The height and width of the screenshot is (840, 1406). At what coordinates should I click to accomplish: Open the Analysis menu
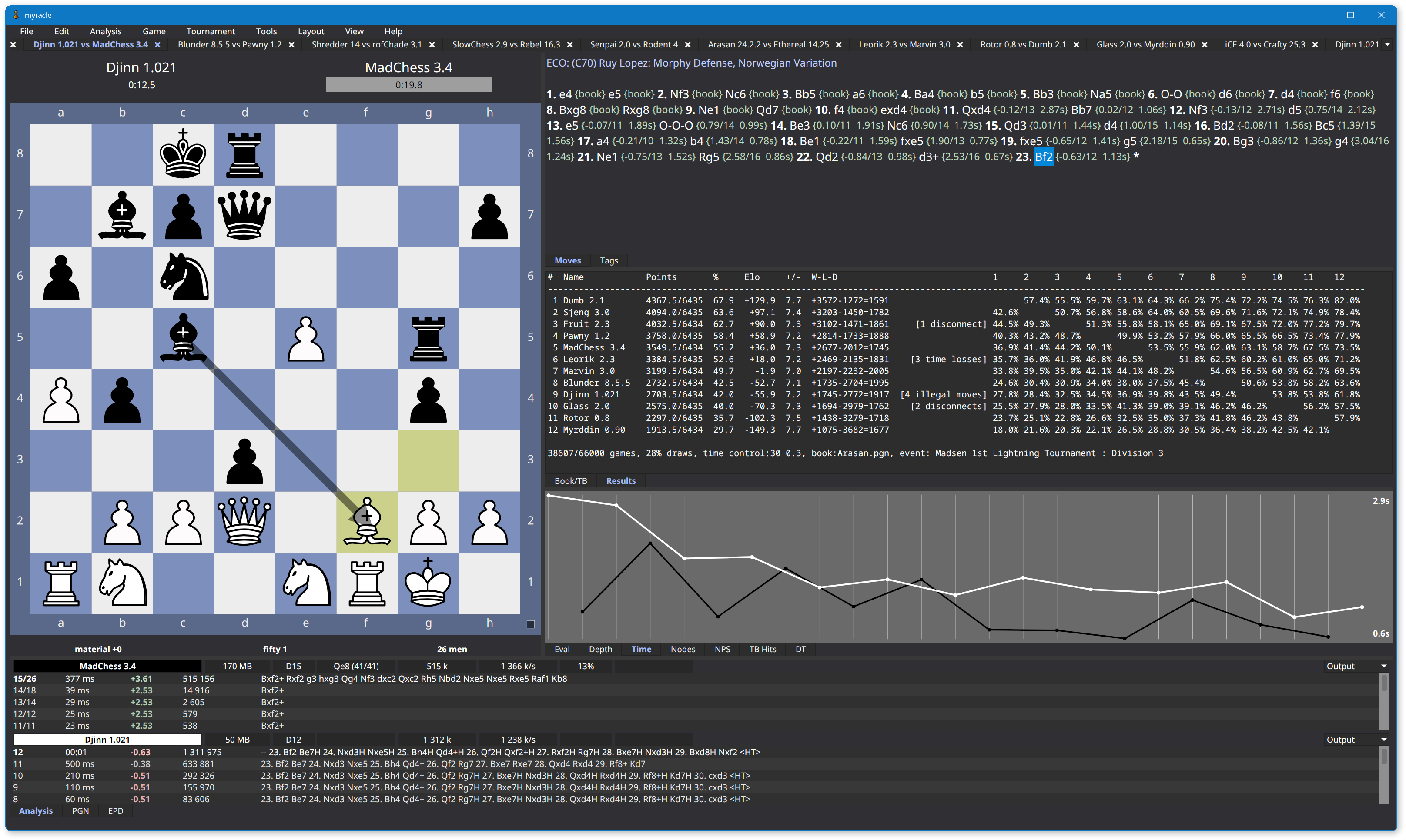pyautogui.click(x=105, y=31)
